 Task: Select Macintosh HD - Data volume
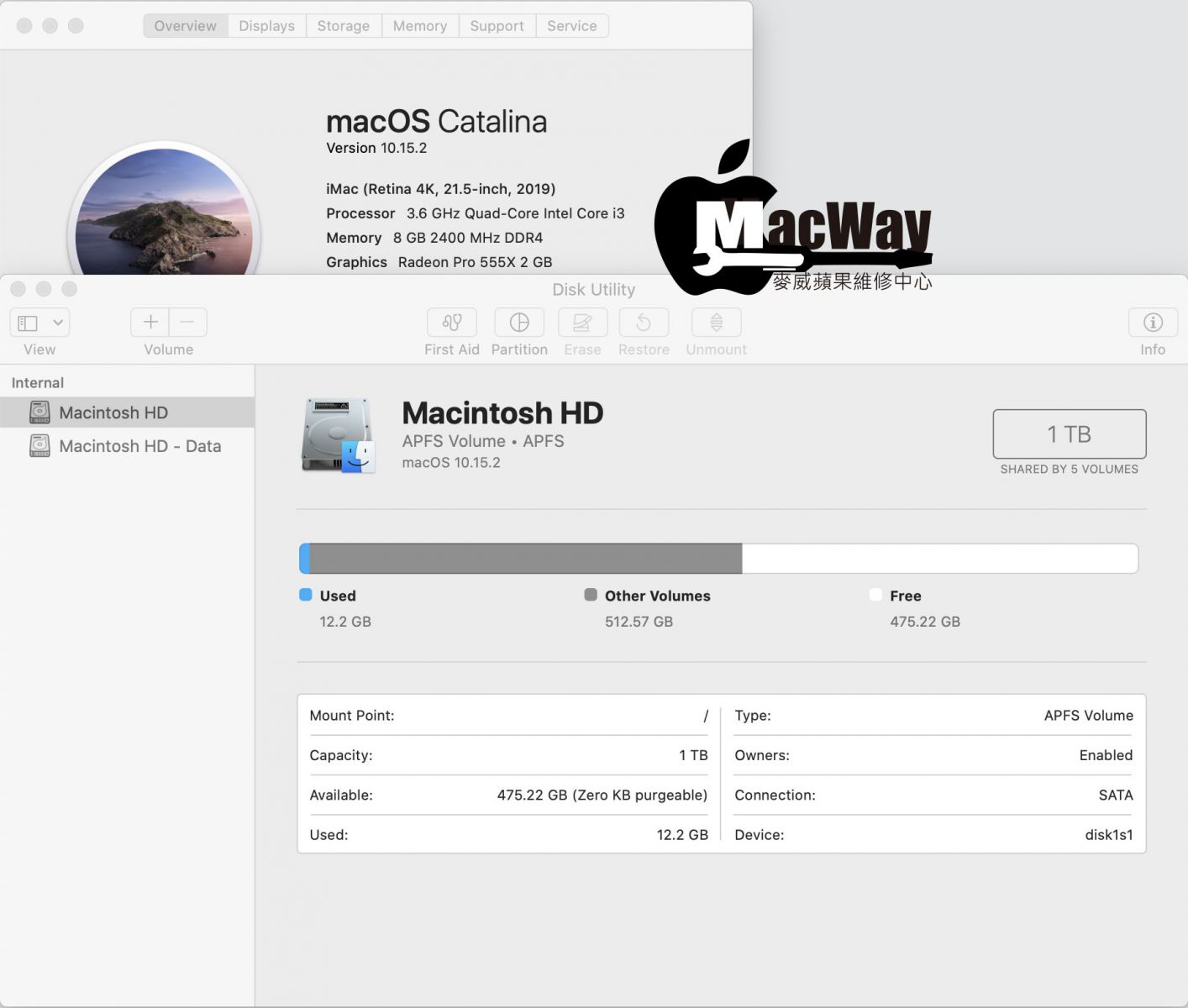coord(127,446)
